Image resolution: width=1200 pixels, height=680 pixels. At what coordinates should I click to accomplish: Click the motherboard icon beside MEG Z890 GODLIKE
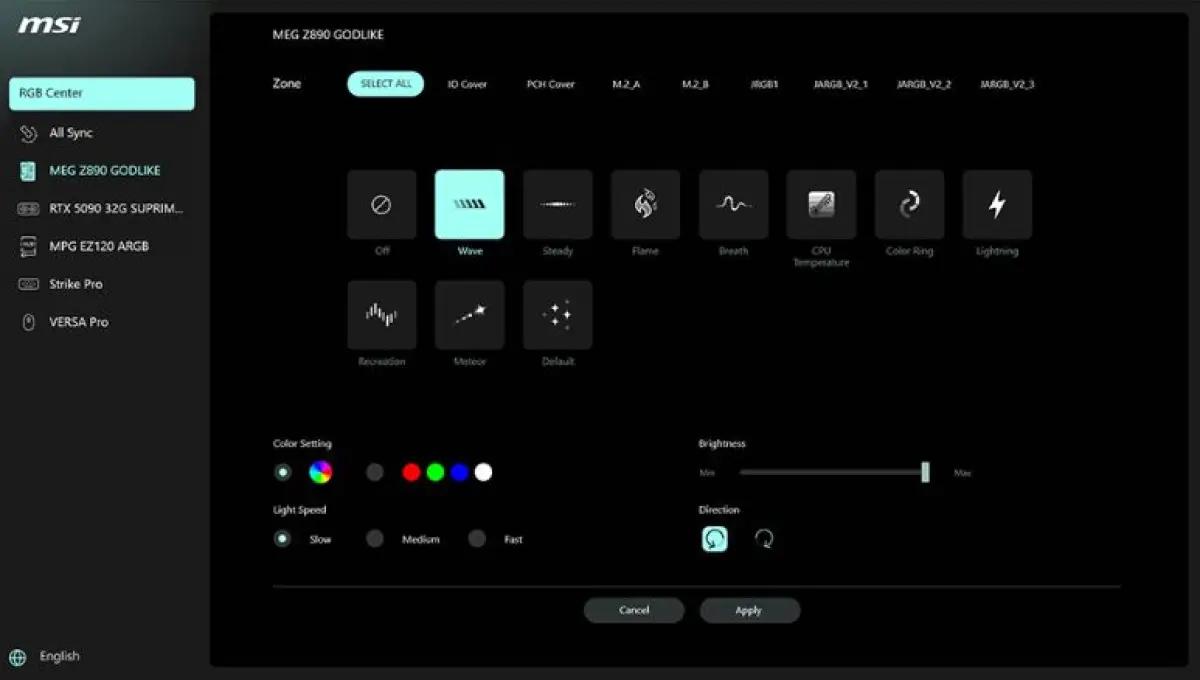point(29,171)
